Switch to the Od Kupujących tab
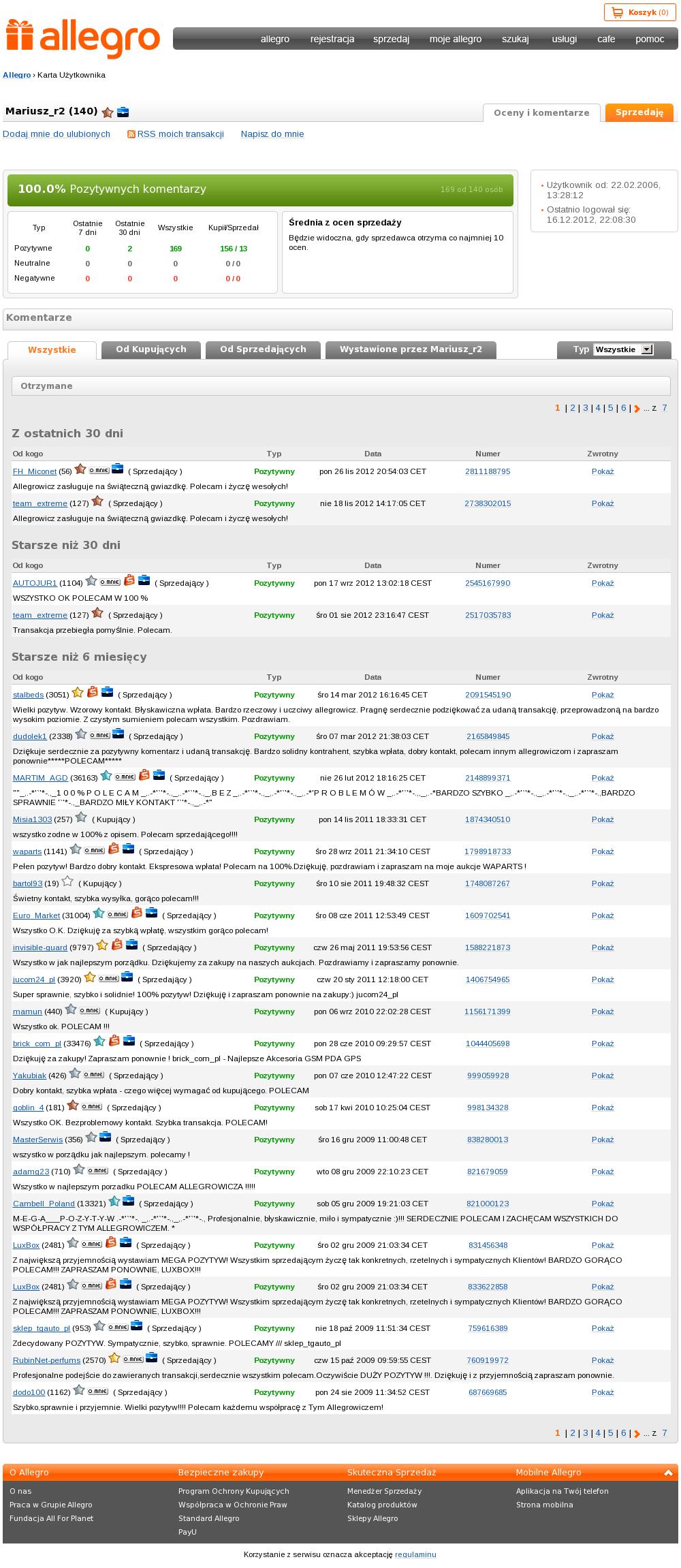Screen dimensions: 681x1568 (151, 349)
